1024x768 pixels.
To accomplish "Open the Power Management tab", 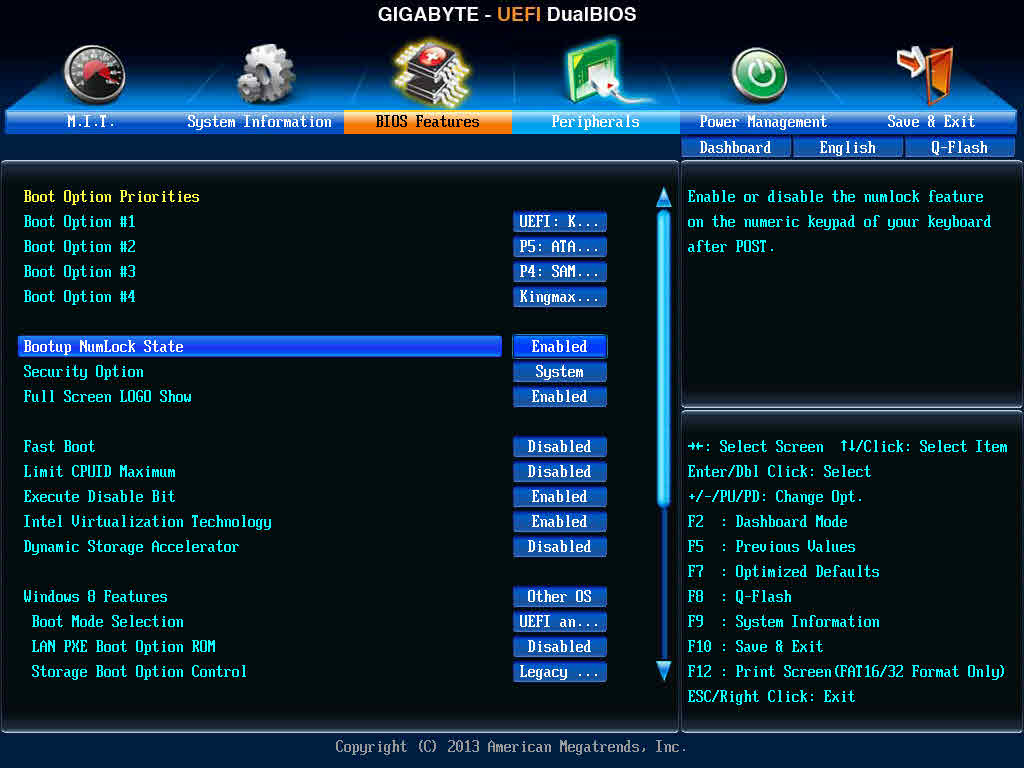I will coord(763,121).
